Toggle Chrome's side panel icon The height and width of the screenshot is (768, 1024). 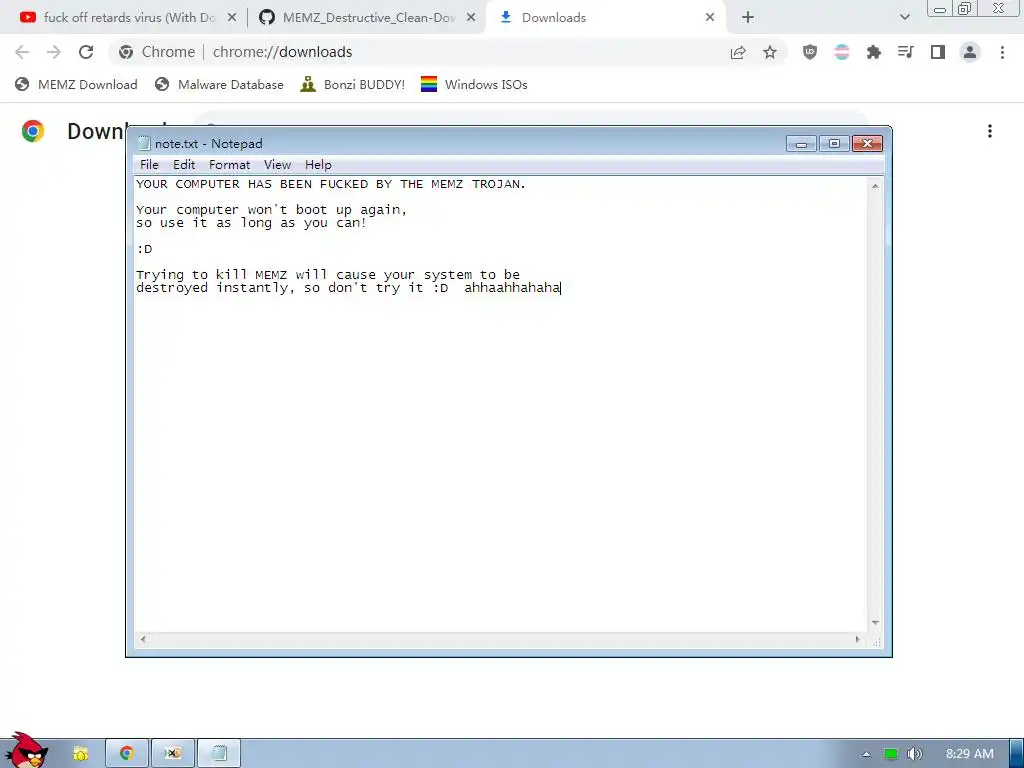[x=938, y=52]
